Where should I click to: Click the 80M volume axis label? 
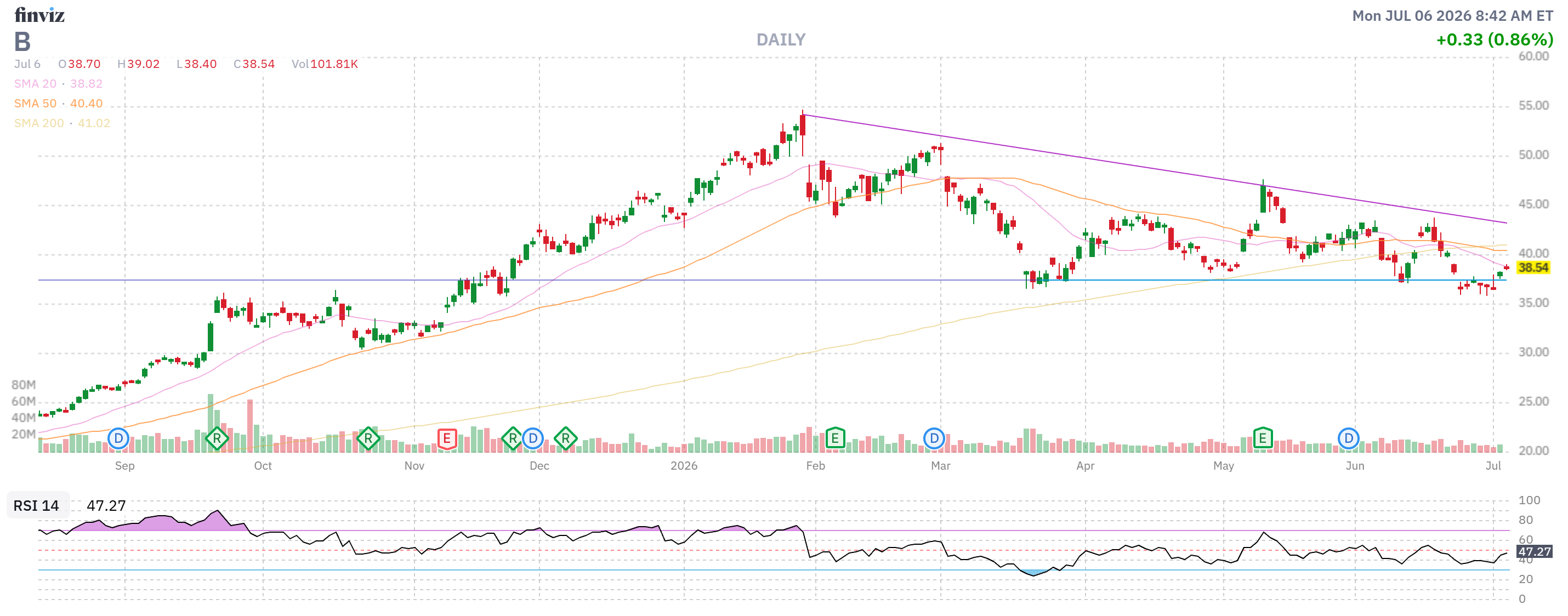click(24, 385)
